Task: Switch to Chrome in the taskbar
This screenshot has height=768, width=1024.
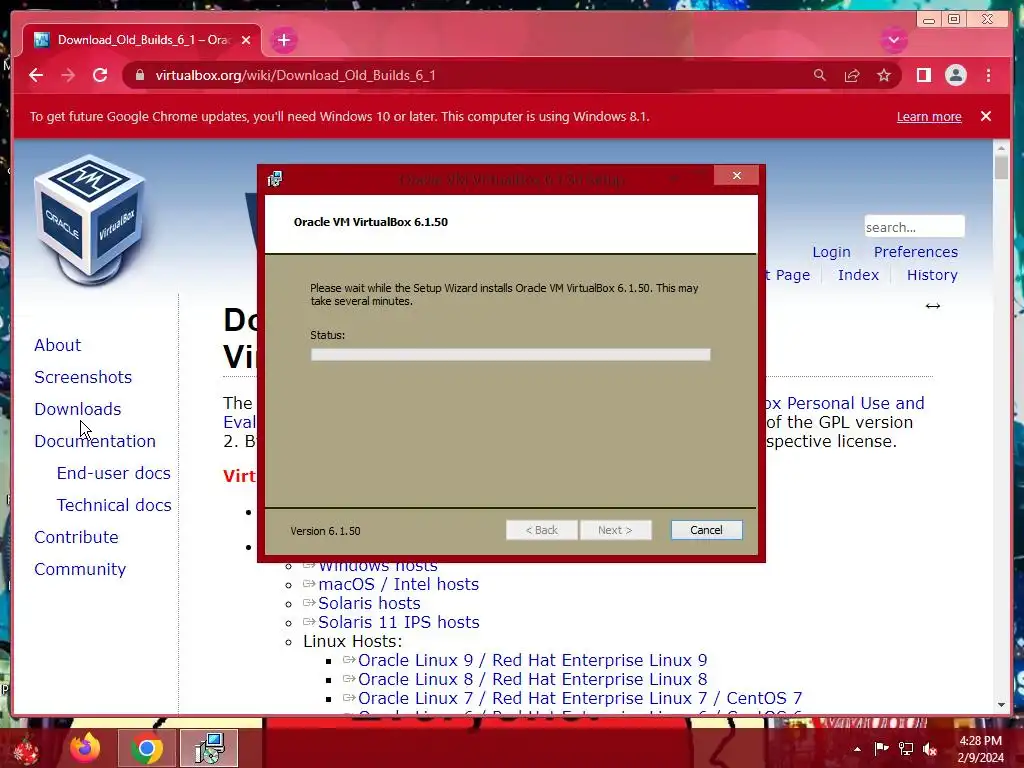Action: [146, 748]
